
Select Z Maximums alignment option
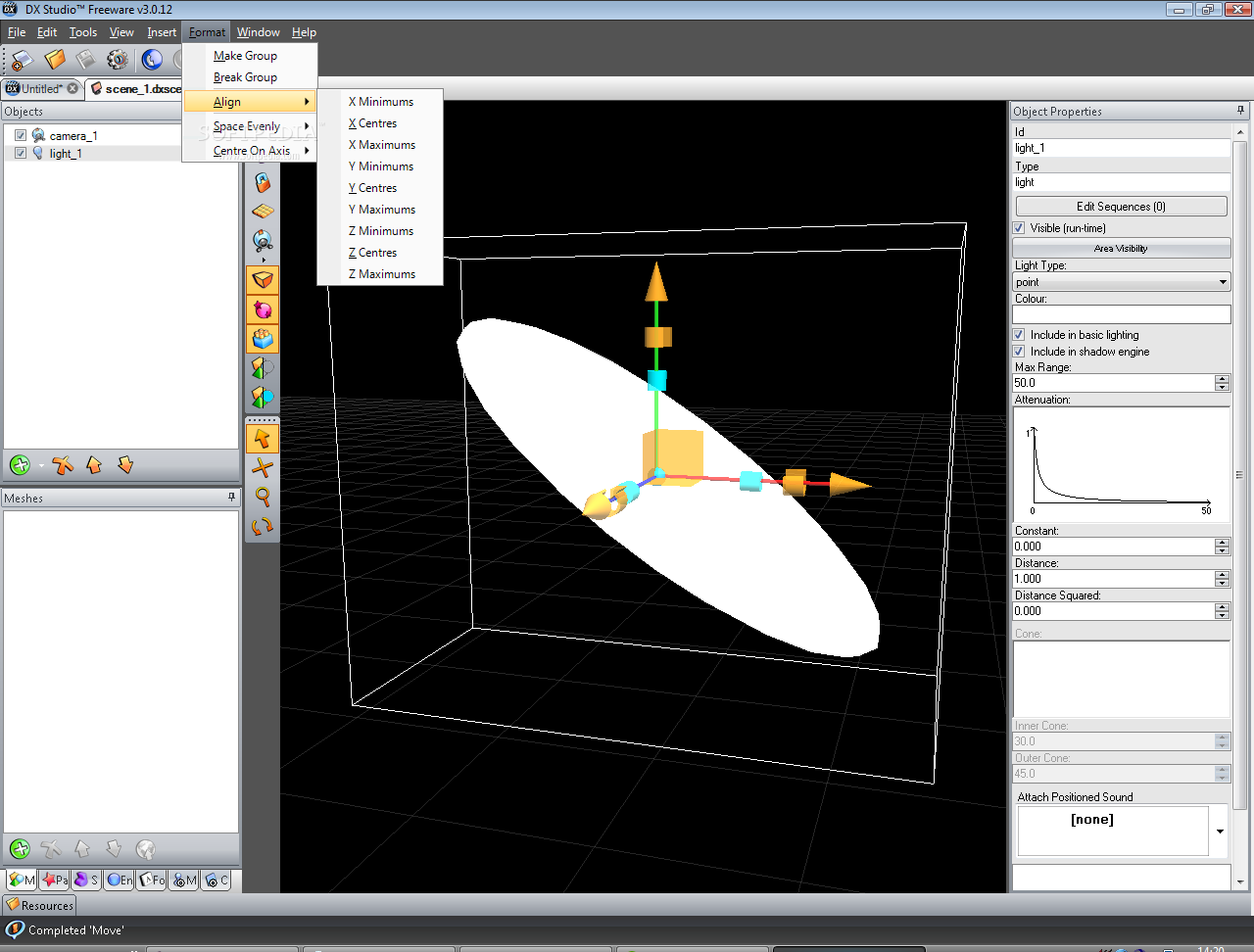[x=380, y=274]
